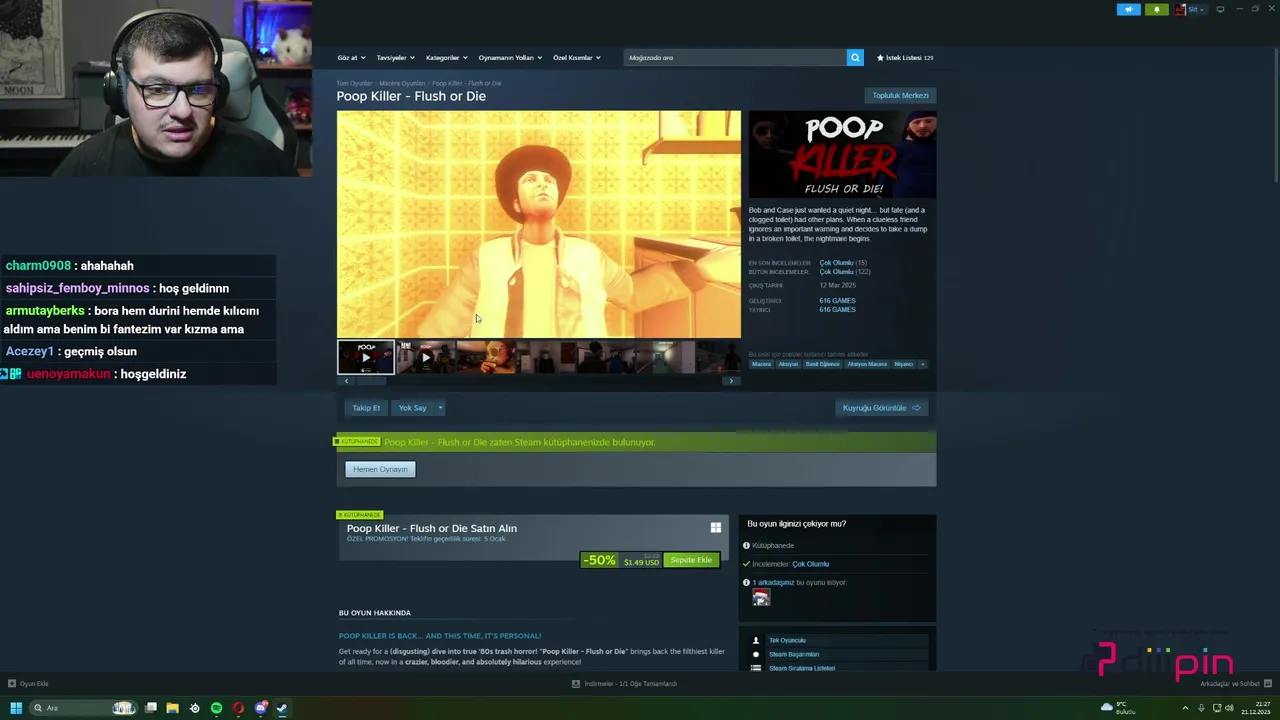This screenshot has width=1280, height=720.
Task: Open the Tüm Oyunlar breadcrumb
Action: point(354,83)
